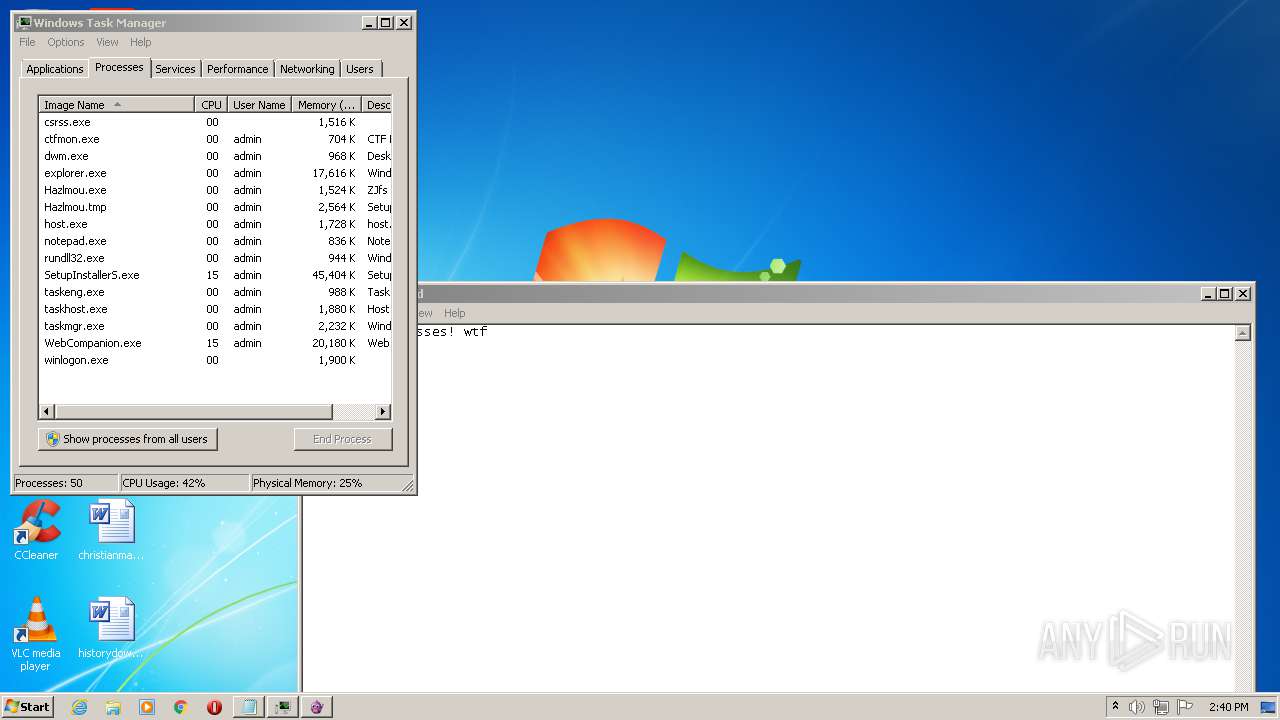This screenshot has height=720, width=1280.
Task: Switch to Notepad taskbar button
Action: coord(249,707)
